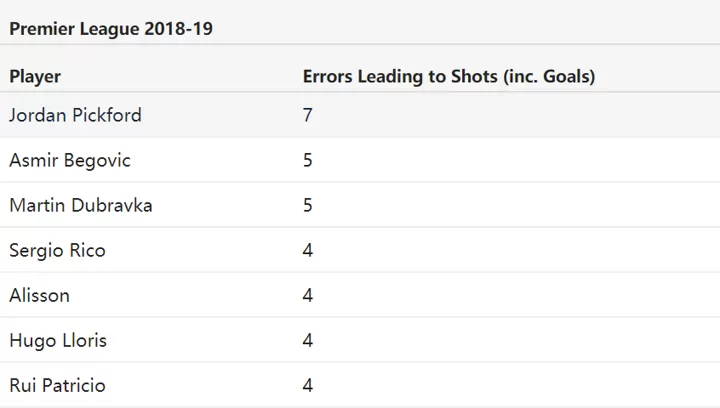Select the Asmir Begovic player cell

pyautogui.click(x=70, y=160)
